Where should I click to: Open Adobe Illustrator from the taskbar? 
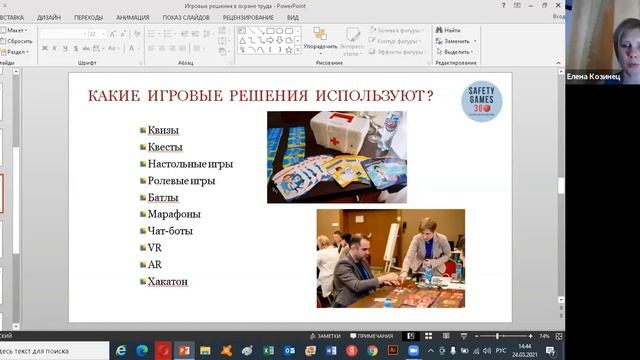click(x=393, y=351)
